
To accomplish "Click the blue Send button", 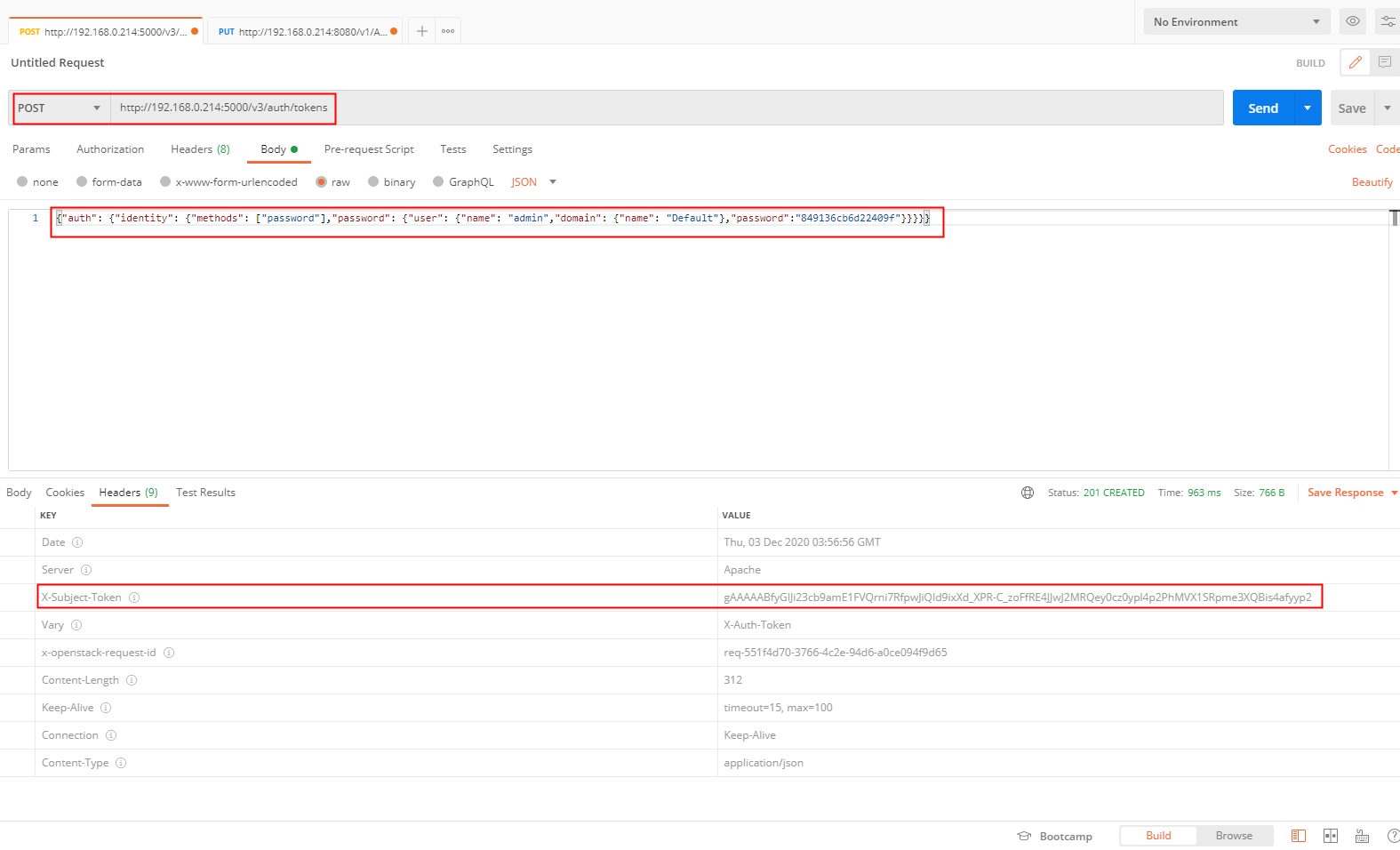I will pyautogui.click(x=1263, y=108).
